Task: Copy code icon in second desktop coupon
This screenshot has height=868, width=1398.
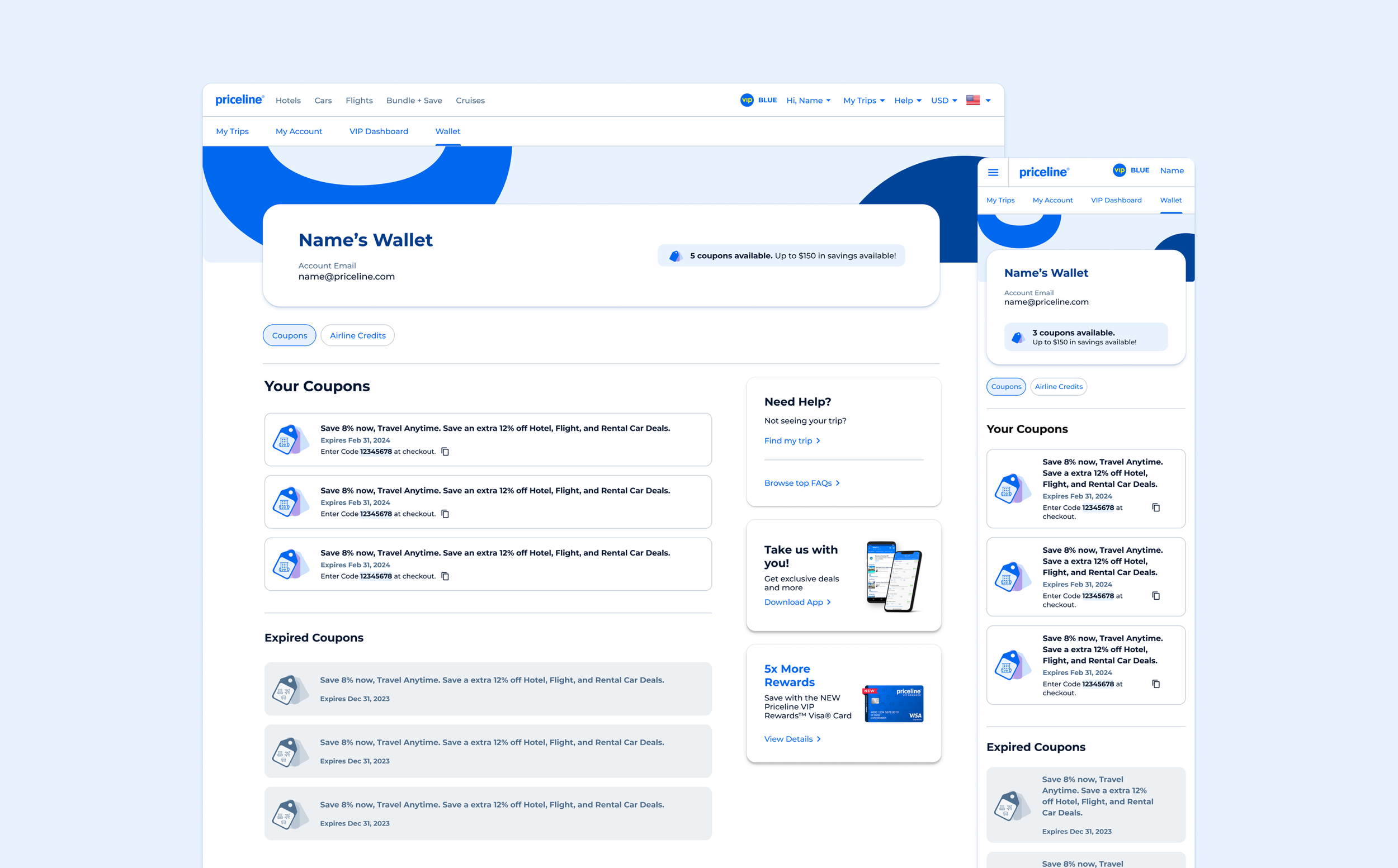Action: point(445,514)
